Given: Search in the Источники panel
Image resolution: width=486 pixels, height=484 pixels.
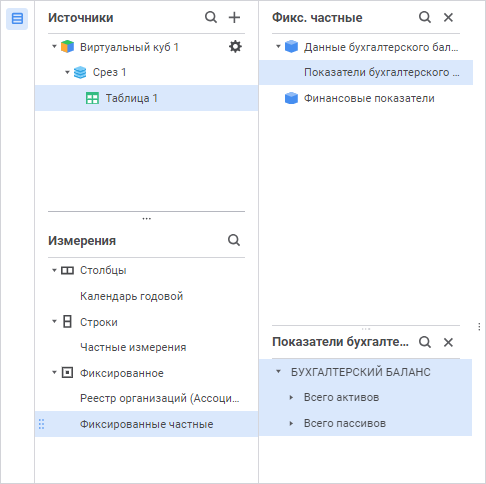Looking at the screenshot, I should coord(211,17).
